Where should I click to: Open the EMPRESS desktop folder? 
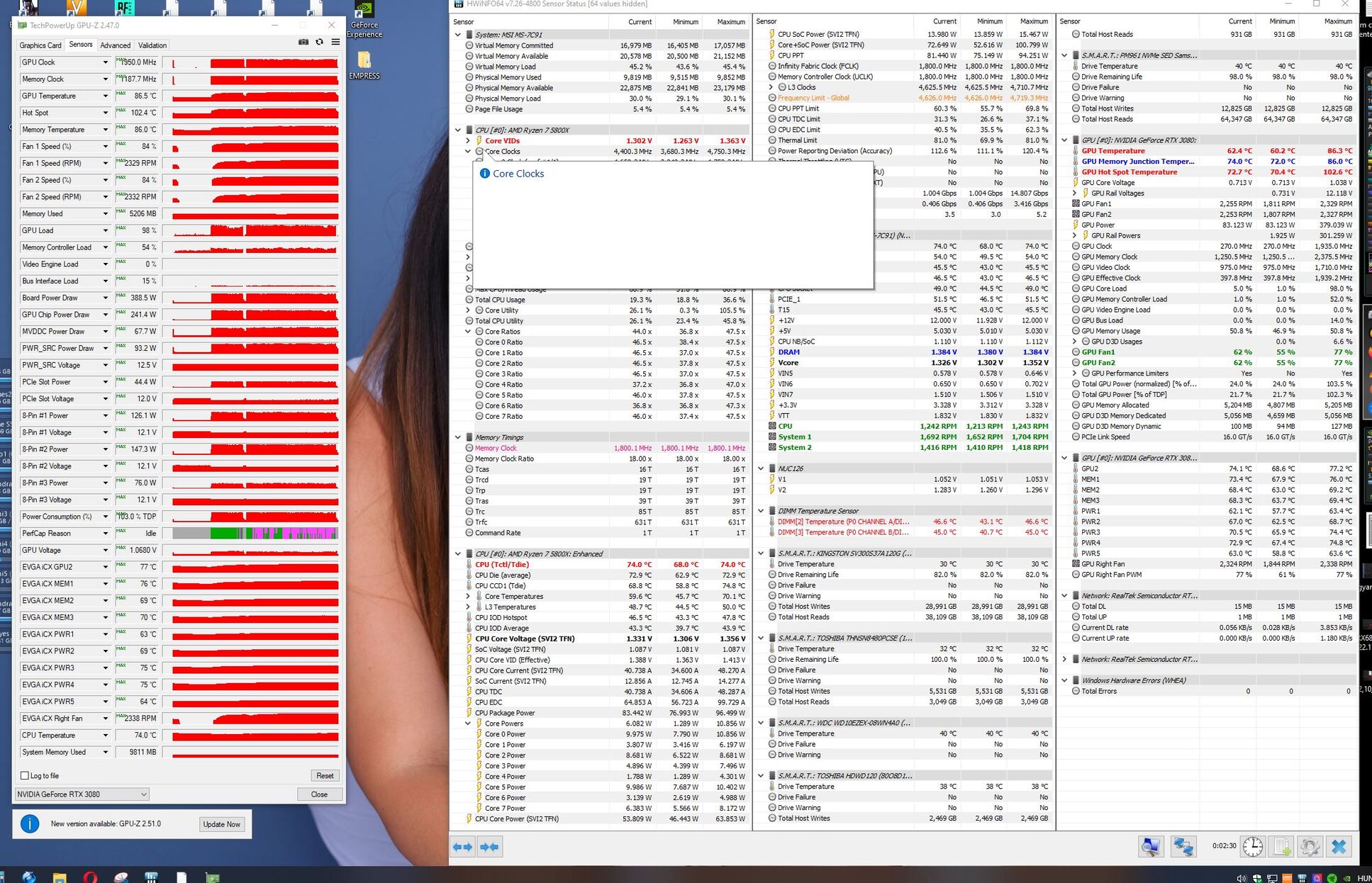click(364, 65)
